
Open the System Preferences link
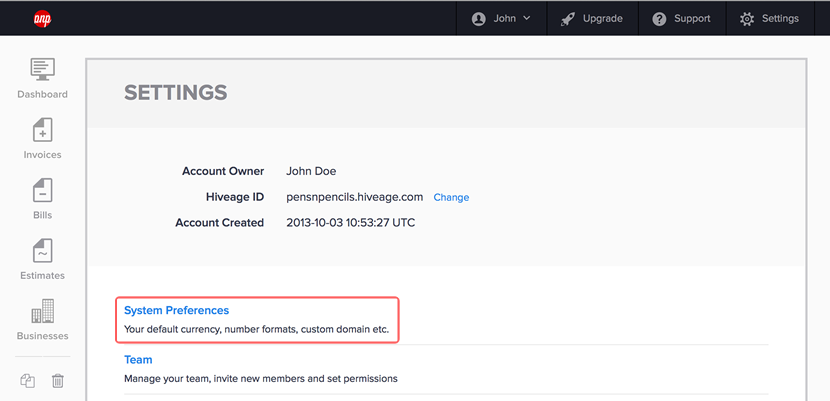[x=176, y=310]
